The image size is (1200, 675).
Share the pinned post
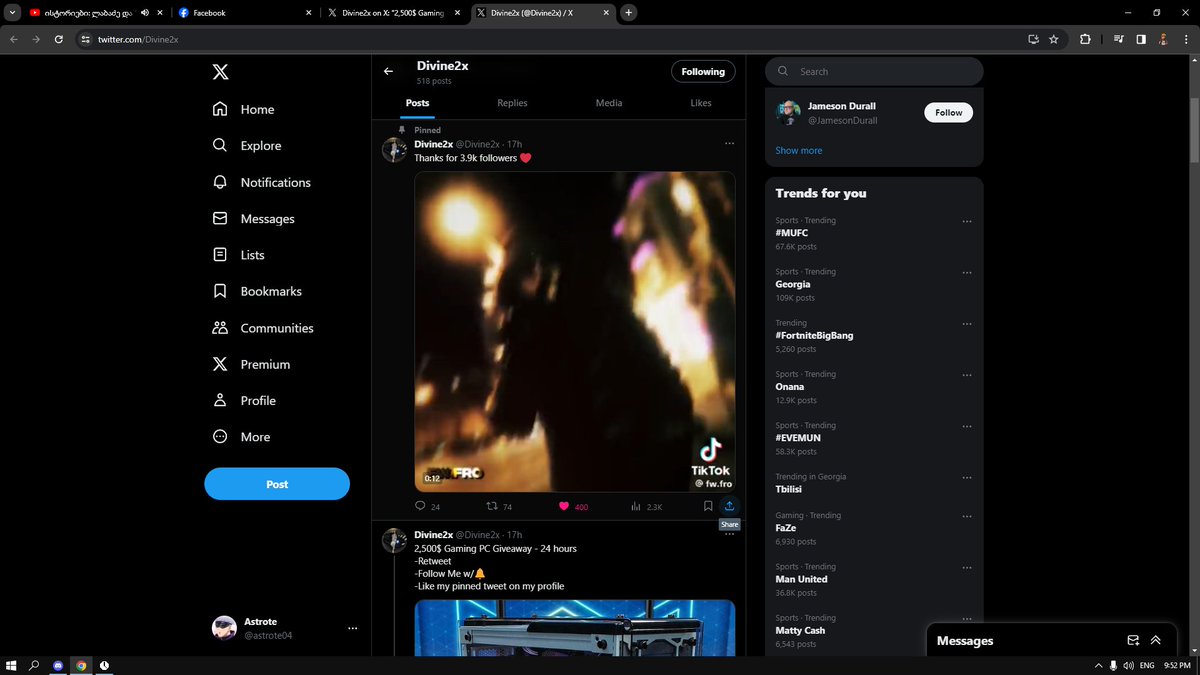coord(729,506)
